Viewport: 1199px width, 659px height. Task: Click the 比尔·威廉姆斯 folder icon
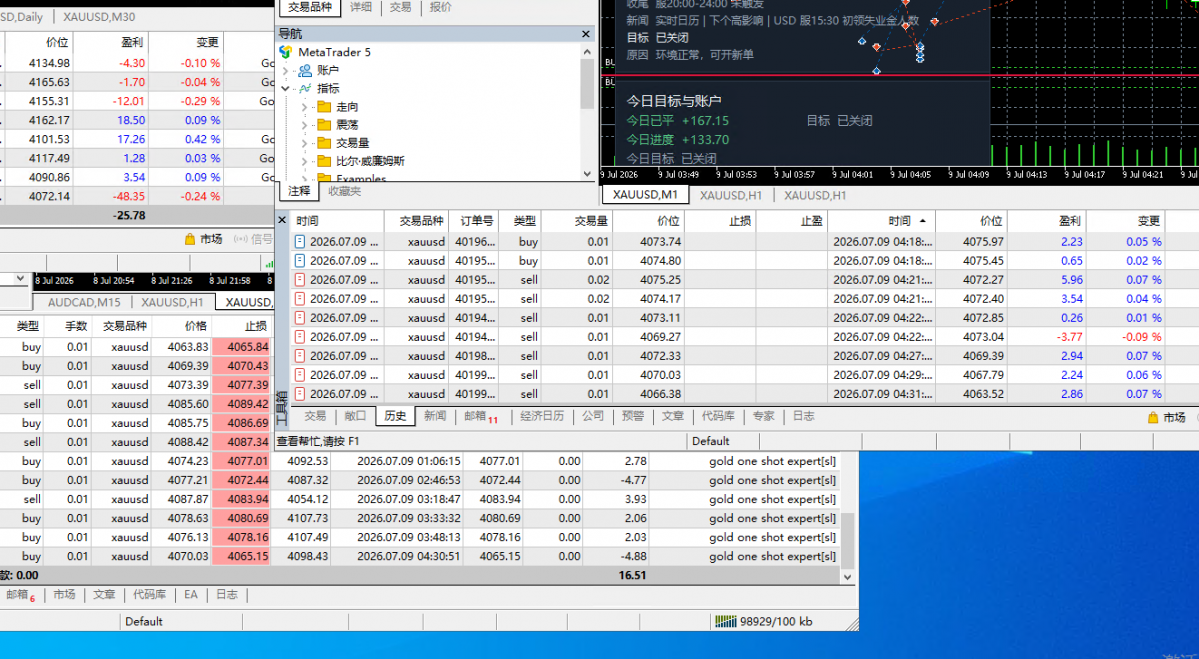324,161
